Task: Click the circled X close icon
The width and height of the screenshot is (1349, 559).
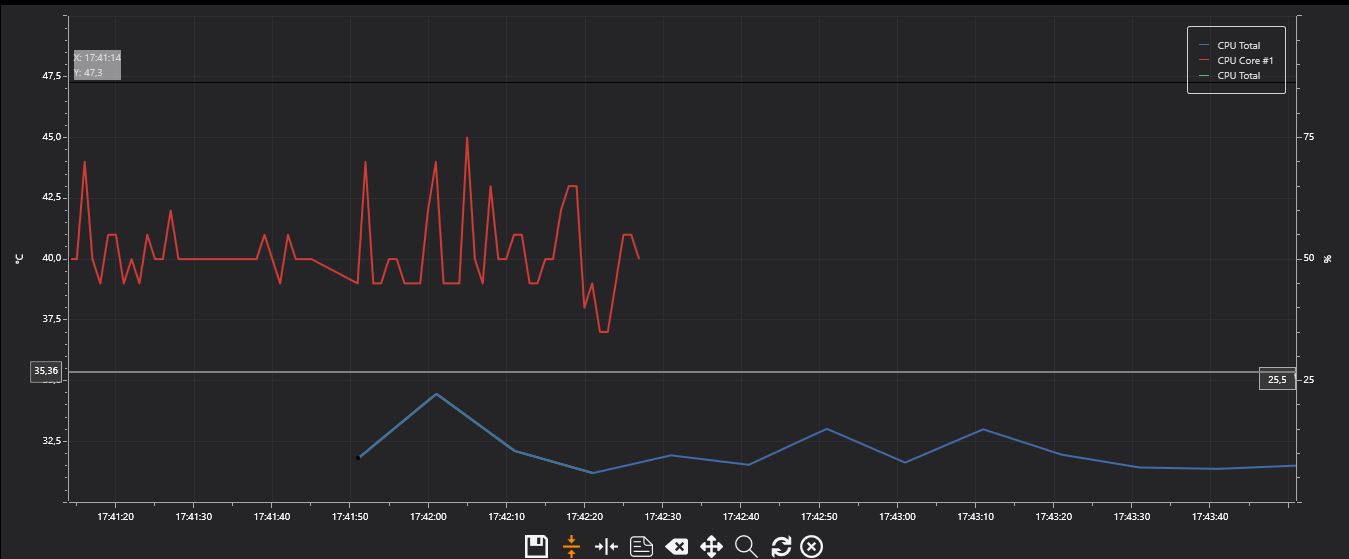Action: pos(811,546)
